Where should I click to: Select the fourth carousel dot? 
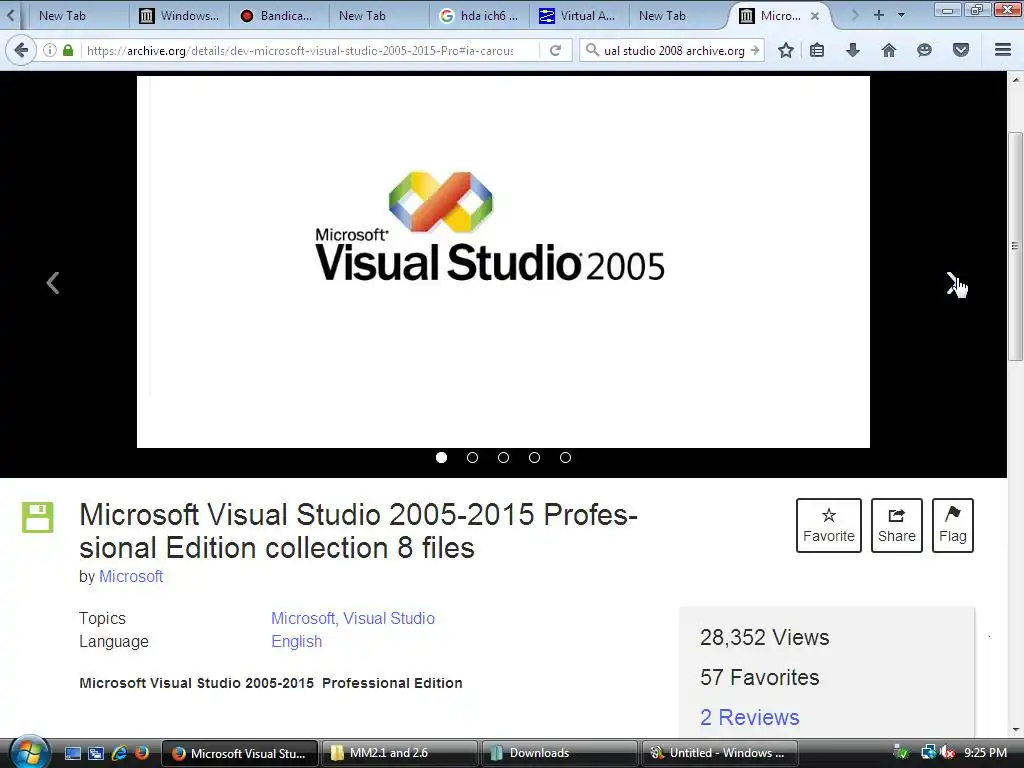click(534, 458)
